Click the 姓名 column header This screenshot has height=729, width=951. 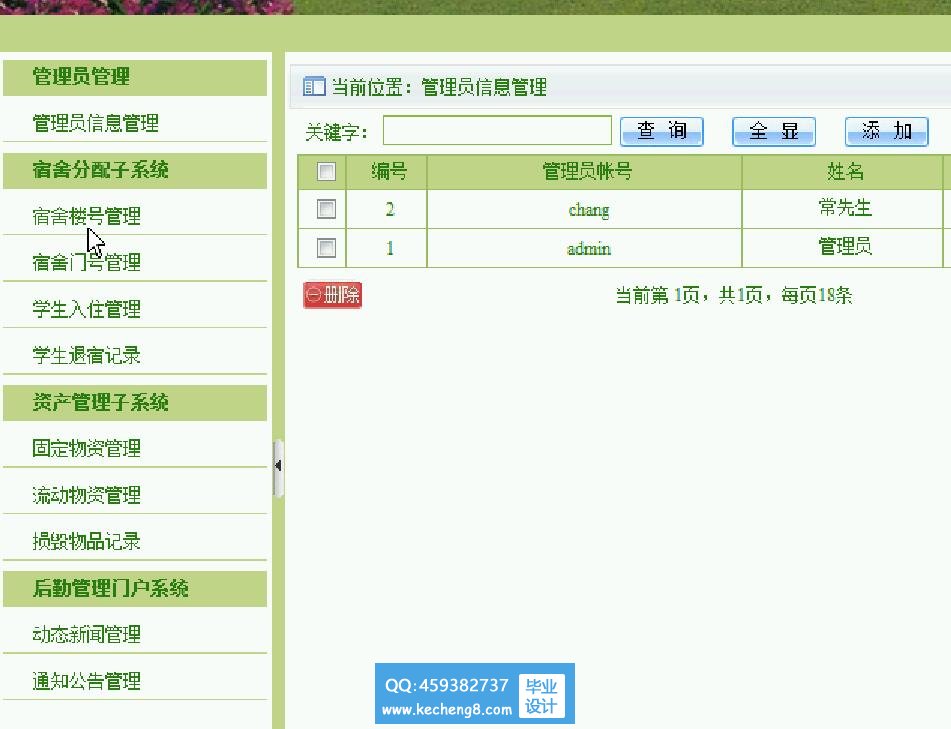coord(845,172)
